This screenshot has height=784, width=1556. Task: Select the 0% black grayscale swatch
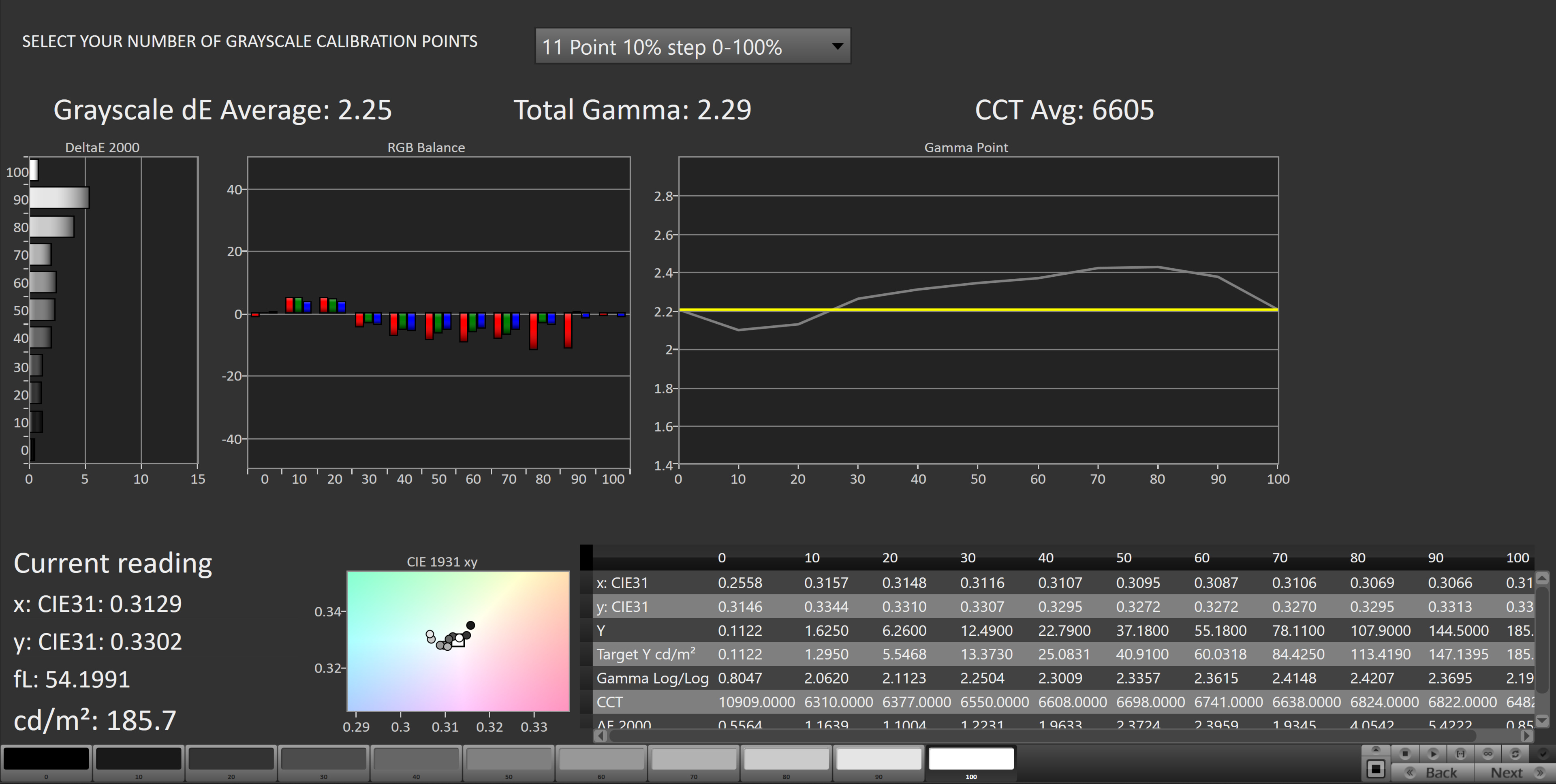47,758
